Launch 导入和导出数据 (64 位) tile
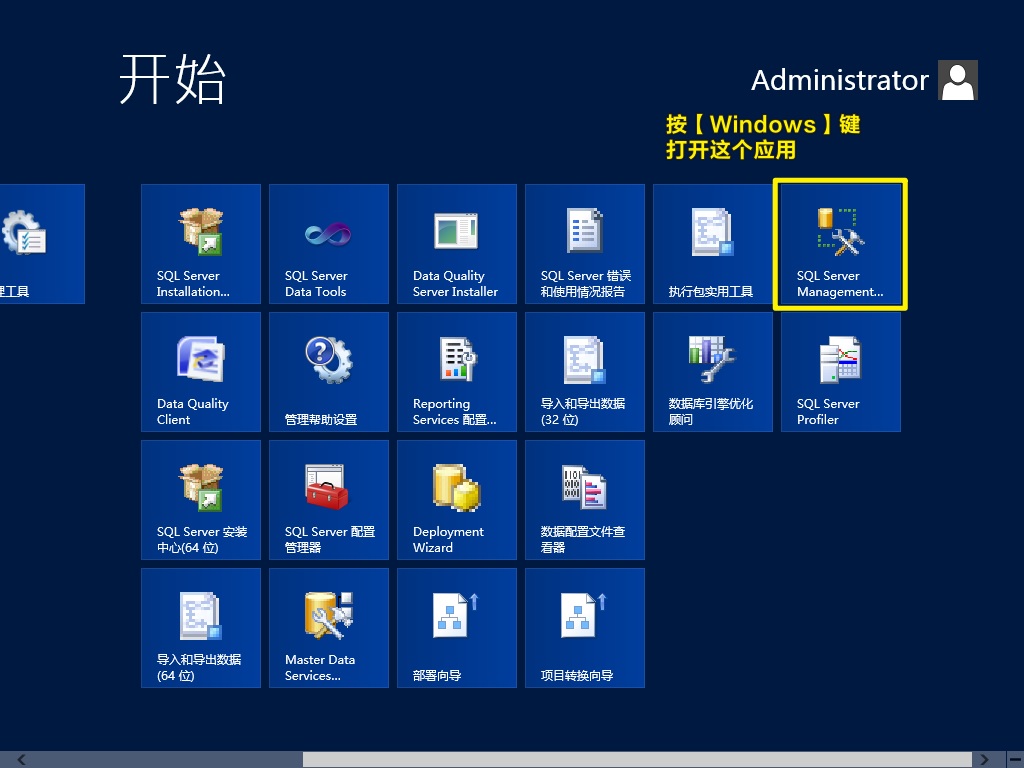Image resolution: width=1024 pixels, height=768 pixels. click(x=201, y=628)
